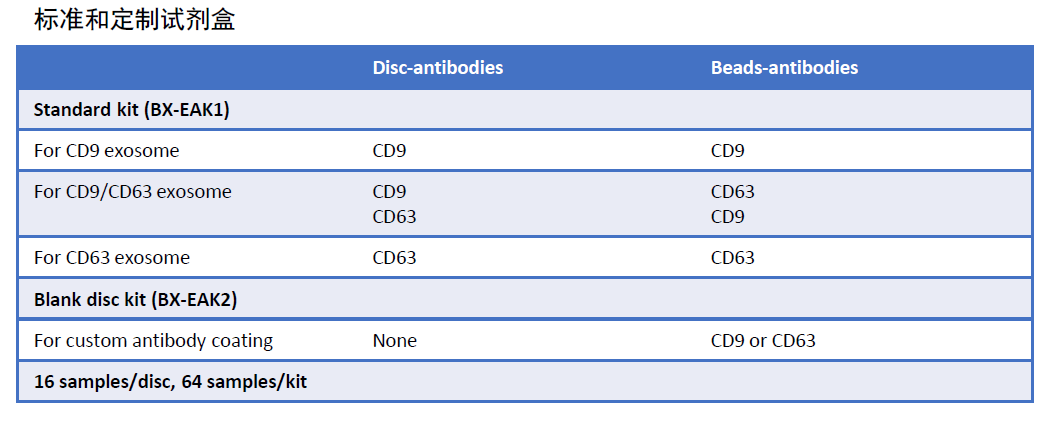Select beads CD9 text in CD9/CD63 exosome row
Image resolution: width=1053 pixels, height=421 pixels.
coord(728,216)
